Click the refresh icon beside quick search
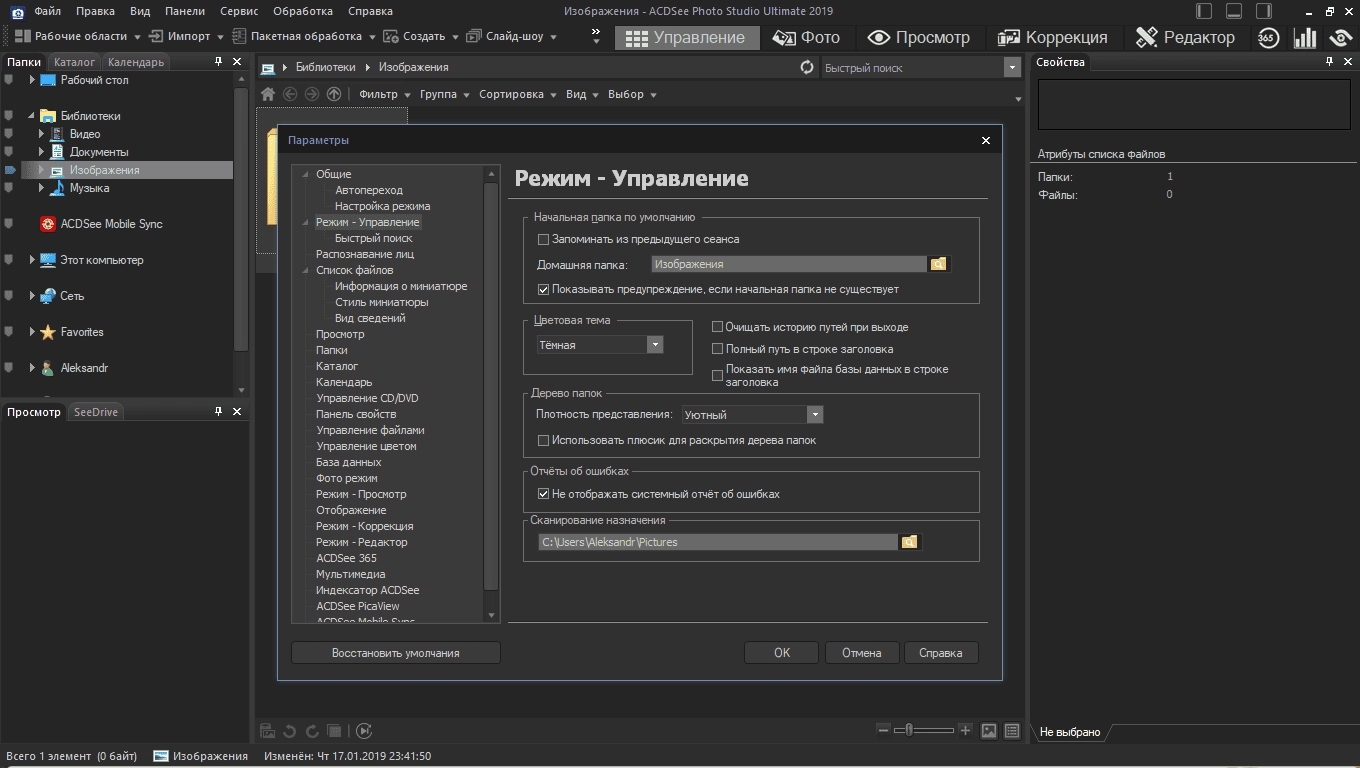Viewport: 1360px width, 768px height. coord(807,67)
